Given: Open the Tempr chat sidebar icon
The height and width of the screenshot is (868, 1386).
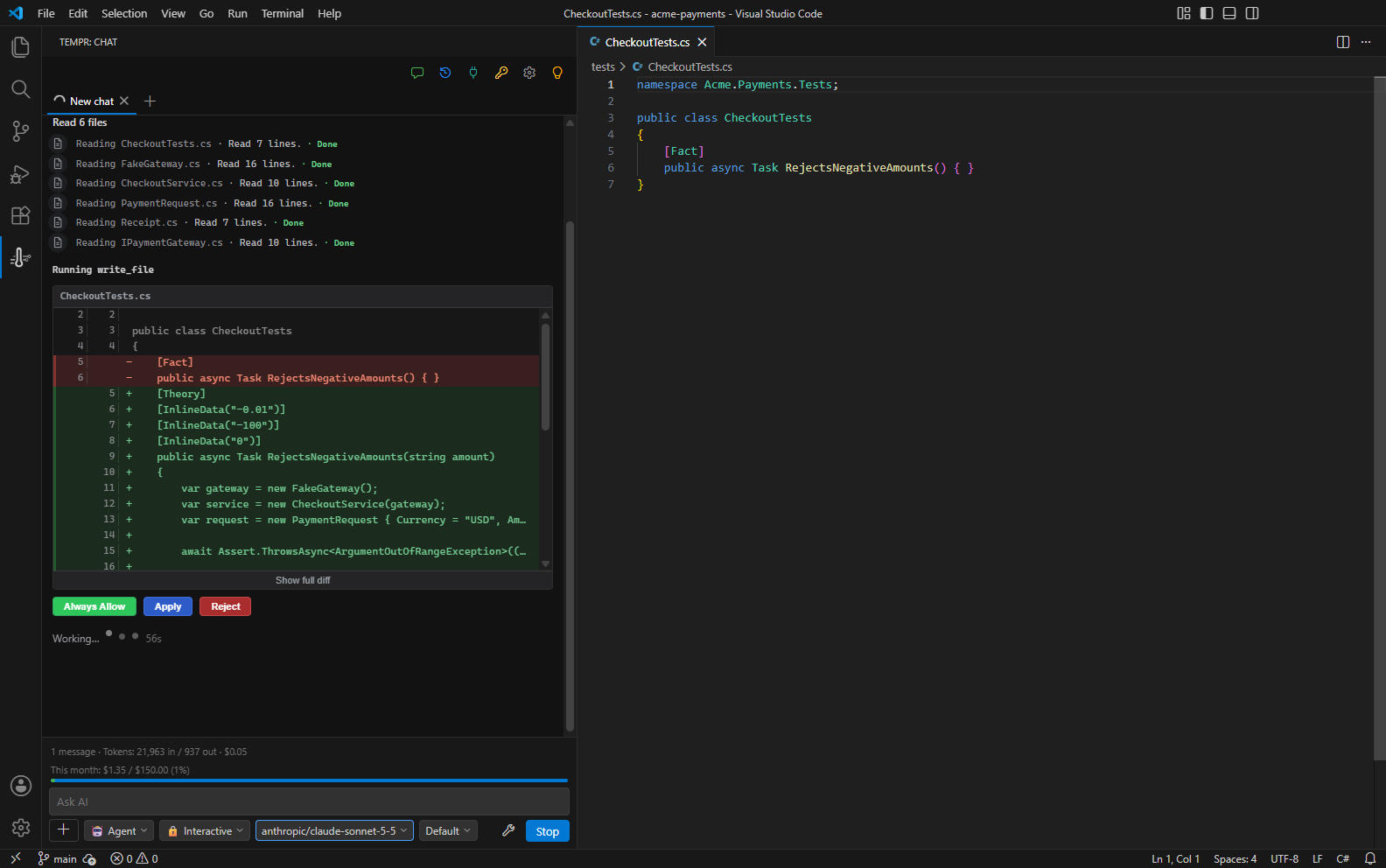Looking at the screenshot, I should [x=20, y=257].
